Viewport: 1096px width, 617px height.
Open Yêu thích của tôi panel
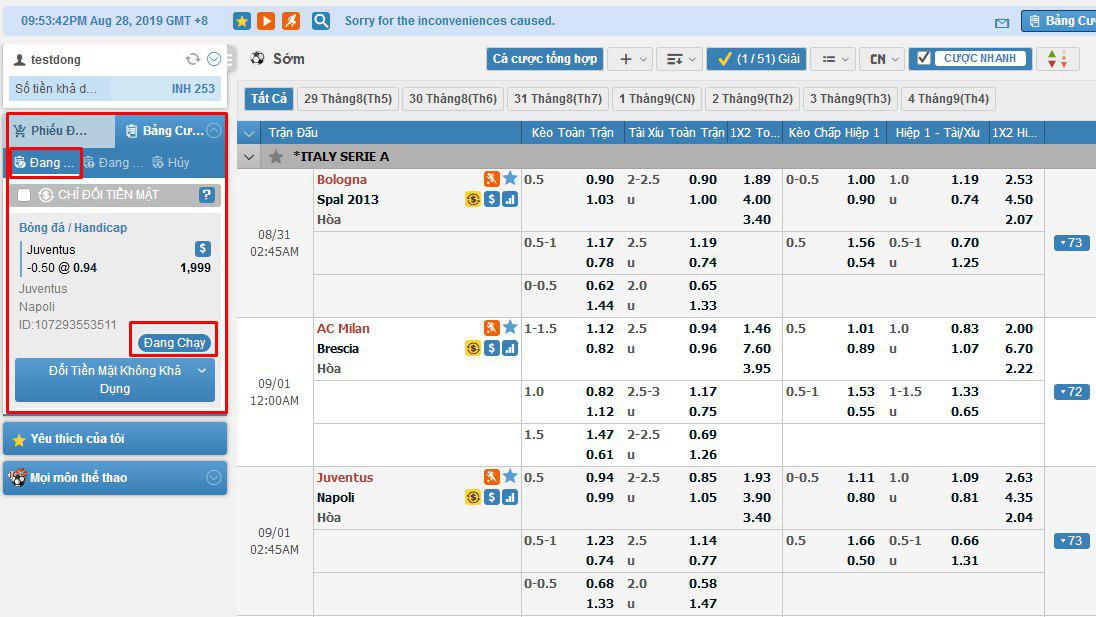(x=115, y=439)
